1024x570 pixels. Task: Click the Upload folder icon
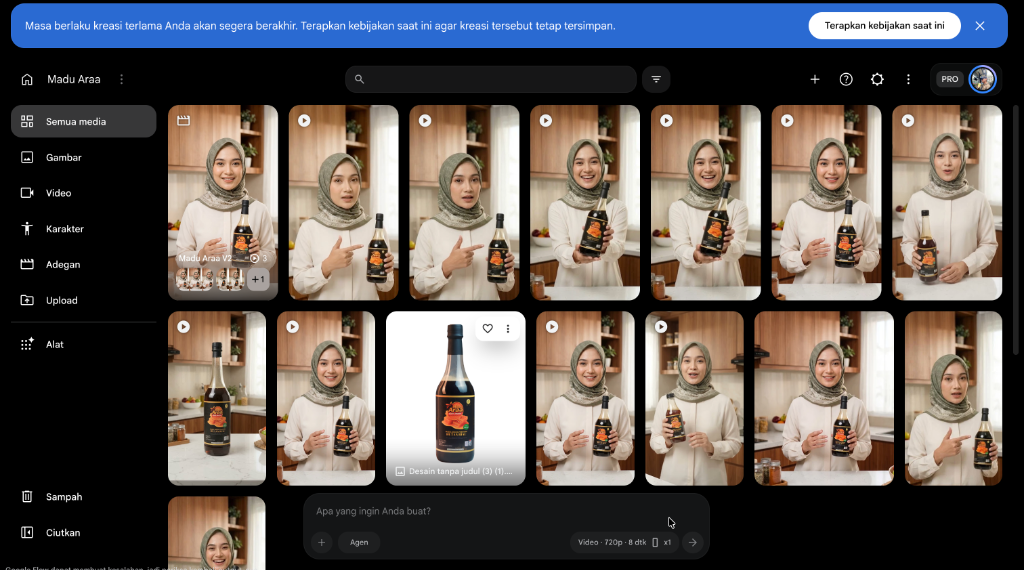[x=27, y=300]
